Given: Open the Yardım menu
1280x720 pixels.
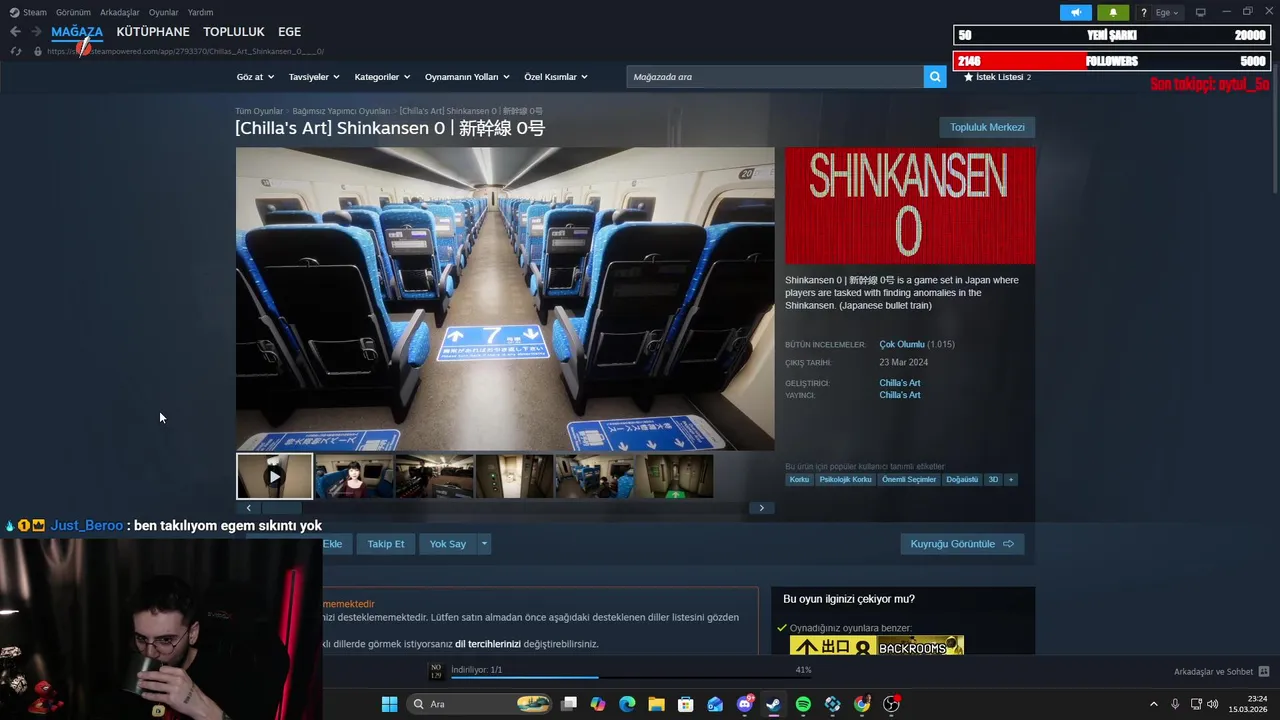Looking at the screenshot, I should point(200,12).
